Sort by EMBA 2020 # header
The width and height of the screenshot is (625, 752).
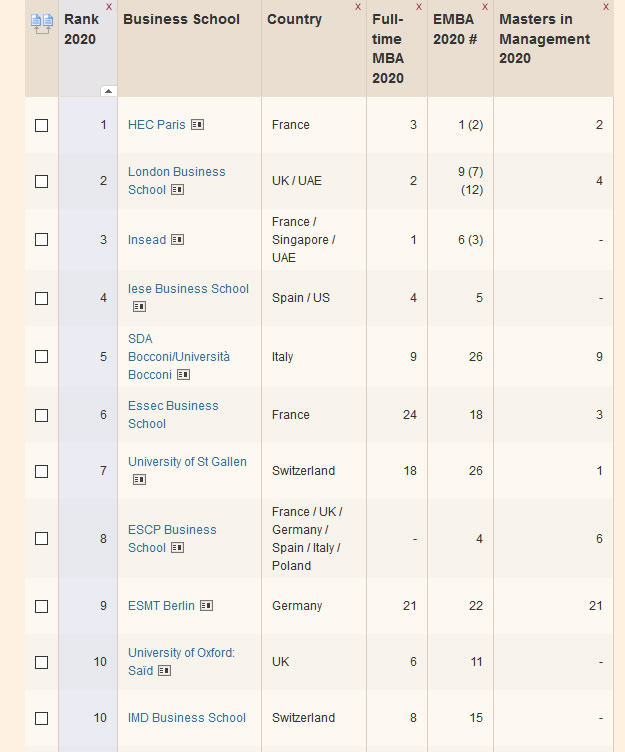pos(455,29)
